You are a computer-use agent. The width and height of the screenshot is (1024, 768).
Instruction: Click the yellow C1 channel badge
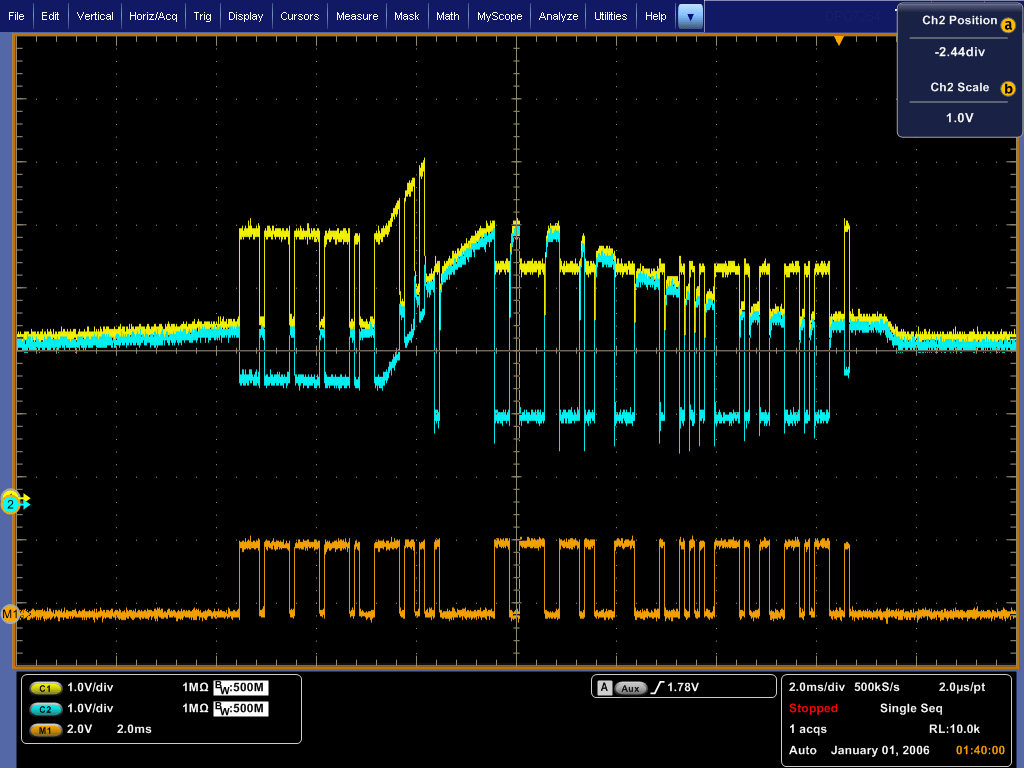pyautogui.click(x=45, y=689)
